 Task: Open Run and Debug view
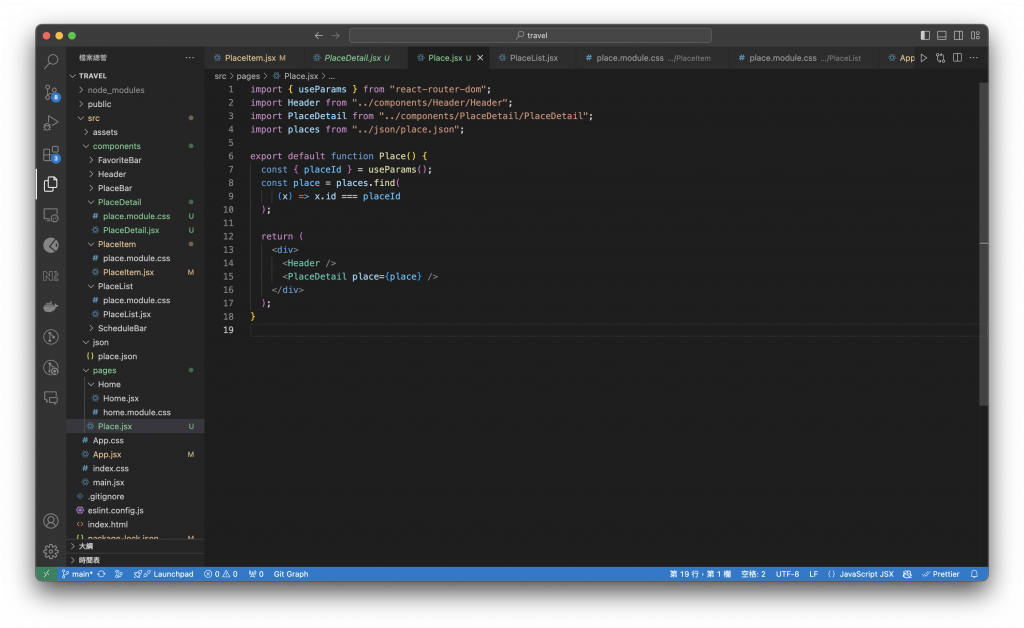click(x=51, y=123)
